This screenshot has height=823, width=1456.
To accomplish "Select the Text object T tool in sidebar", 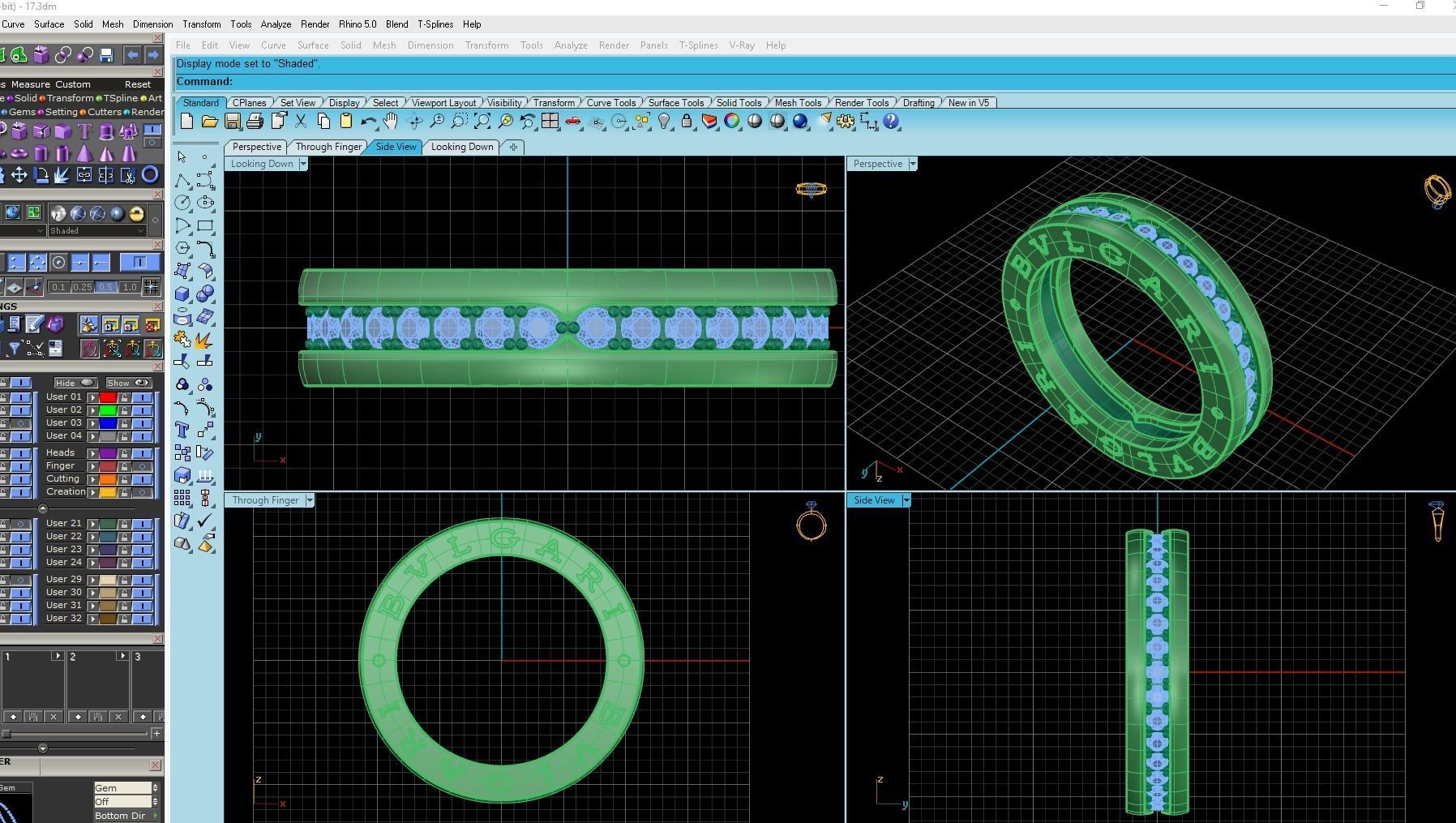I will point(182,430).
